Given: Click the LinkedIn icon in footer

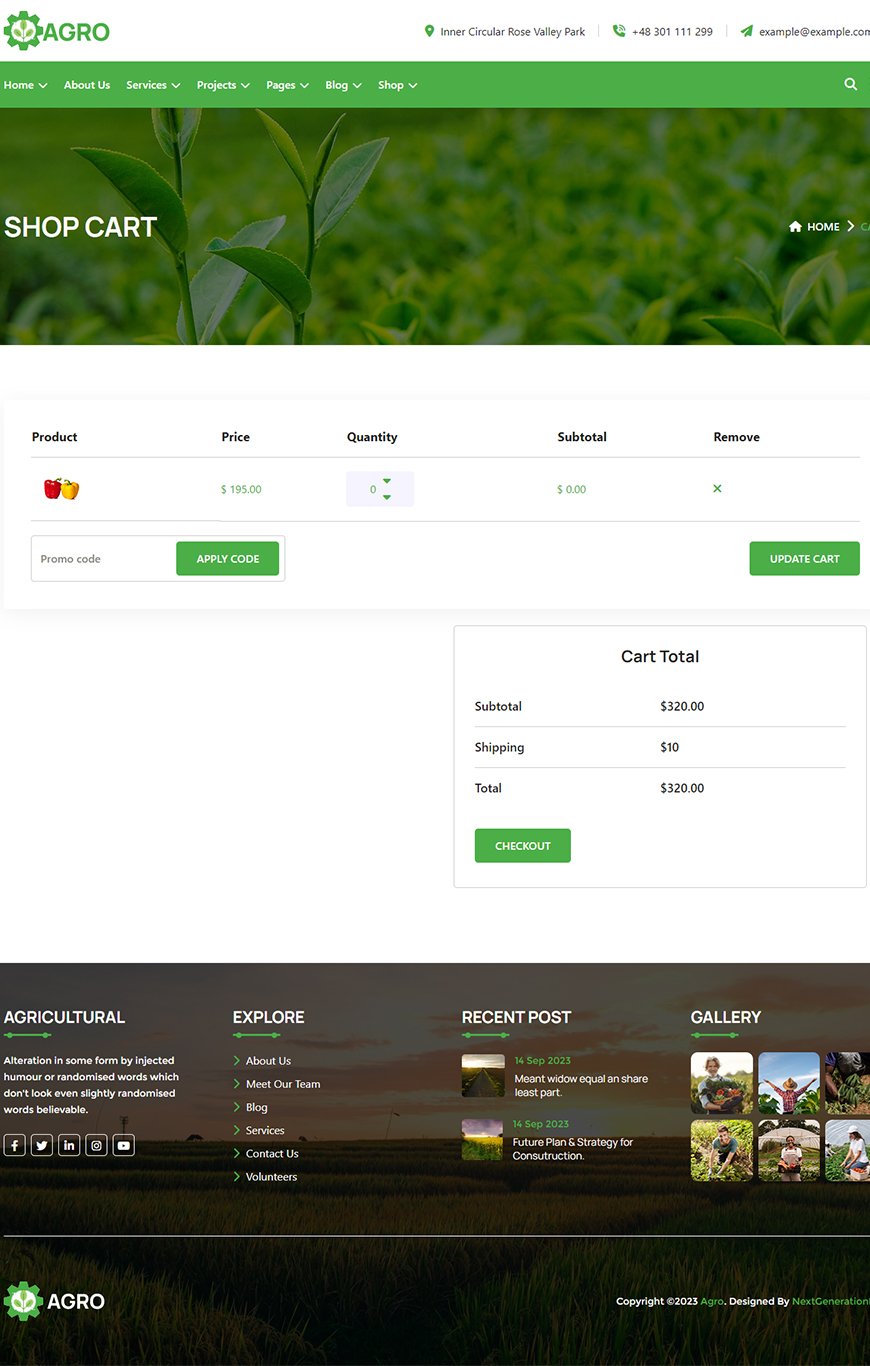Looking at the screenshot, I should 69,1145.
